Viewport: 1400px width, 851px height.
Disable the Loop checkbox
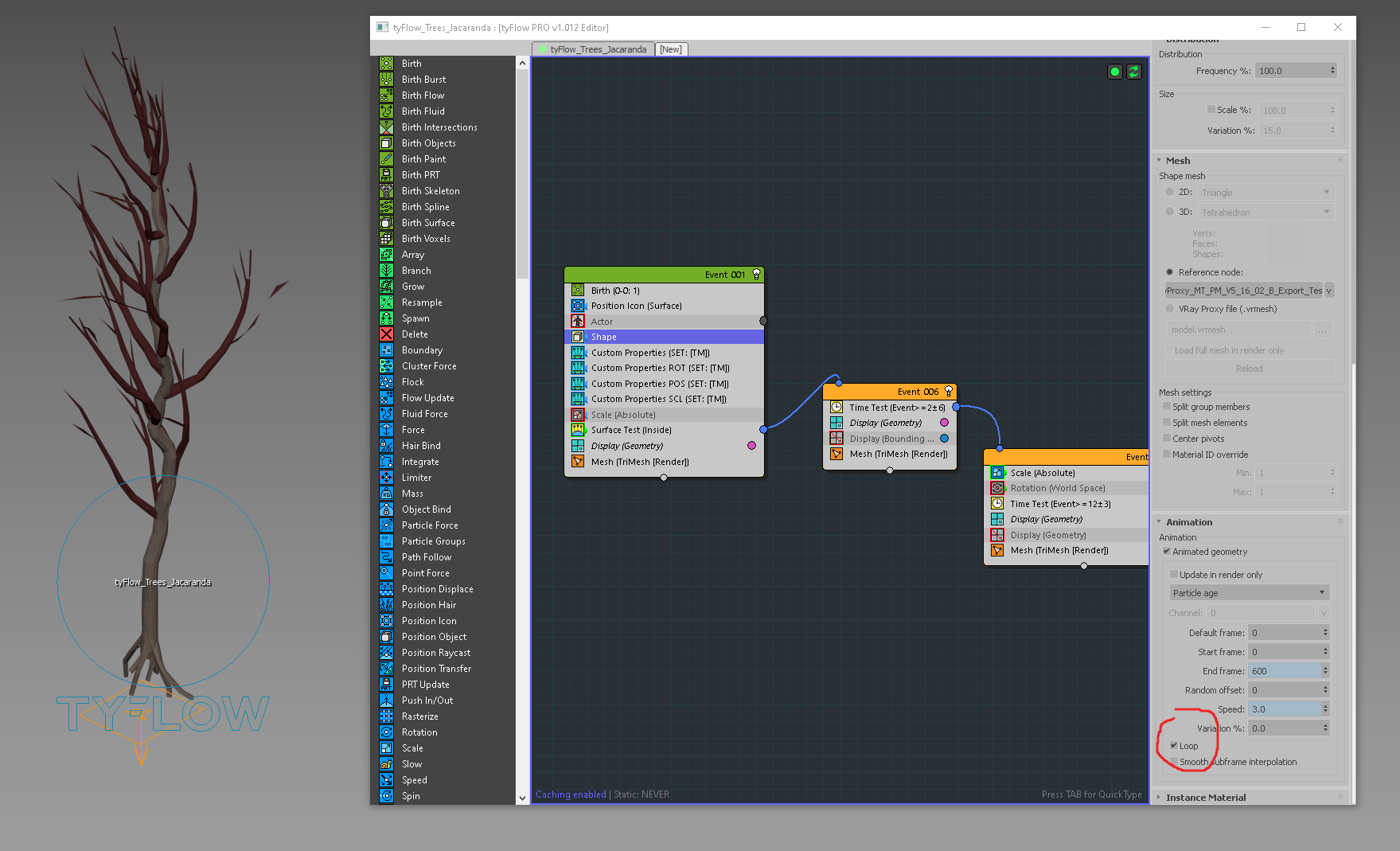point(1174,746)
